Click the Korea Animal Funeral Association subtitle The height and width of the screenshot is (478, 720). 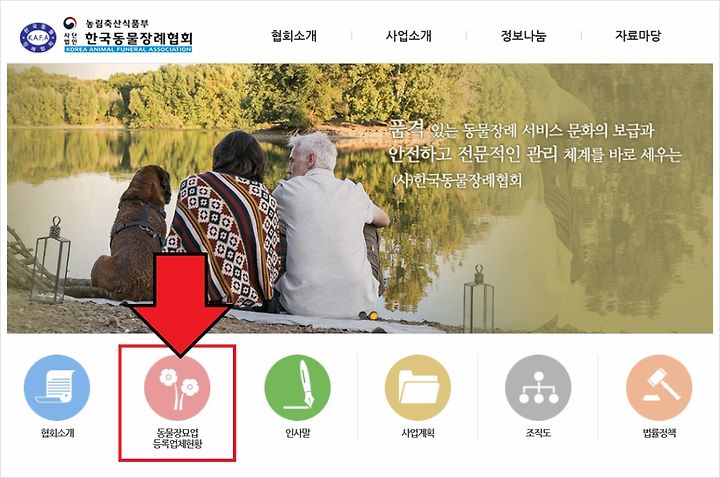(x=128, y=49)
